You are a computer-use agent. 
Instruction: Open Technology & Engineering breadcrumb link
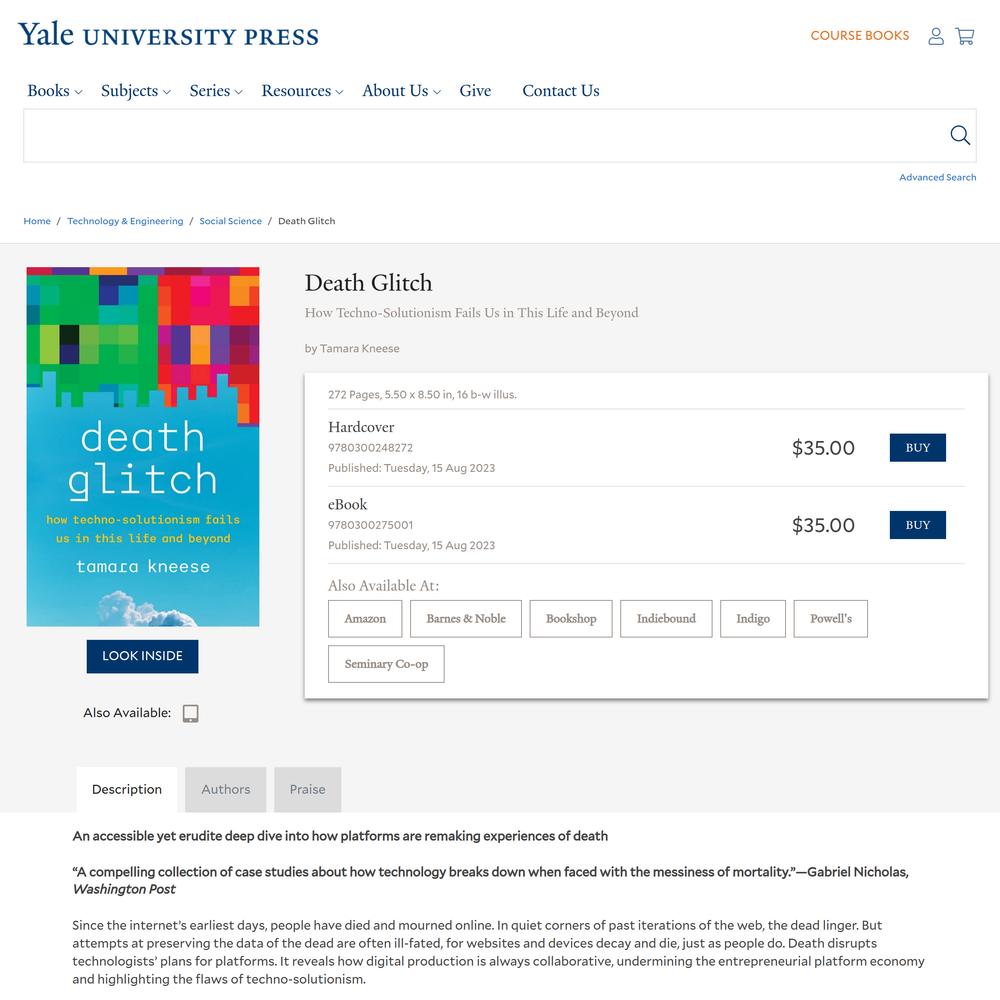[x=125, y=221]
